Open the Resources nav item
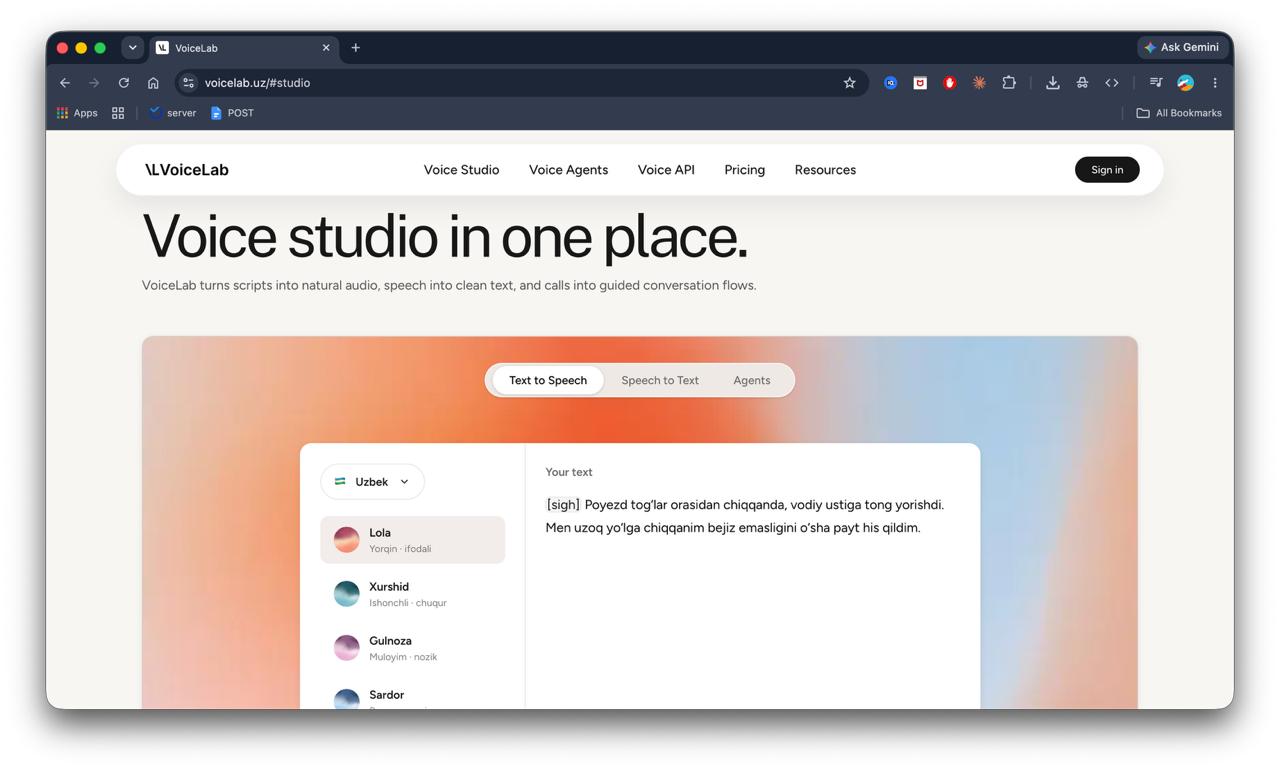The width and height of the screenshot is (1280, 770). click(825, 170)
